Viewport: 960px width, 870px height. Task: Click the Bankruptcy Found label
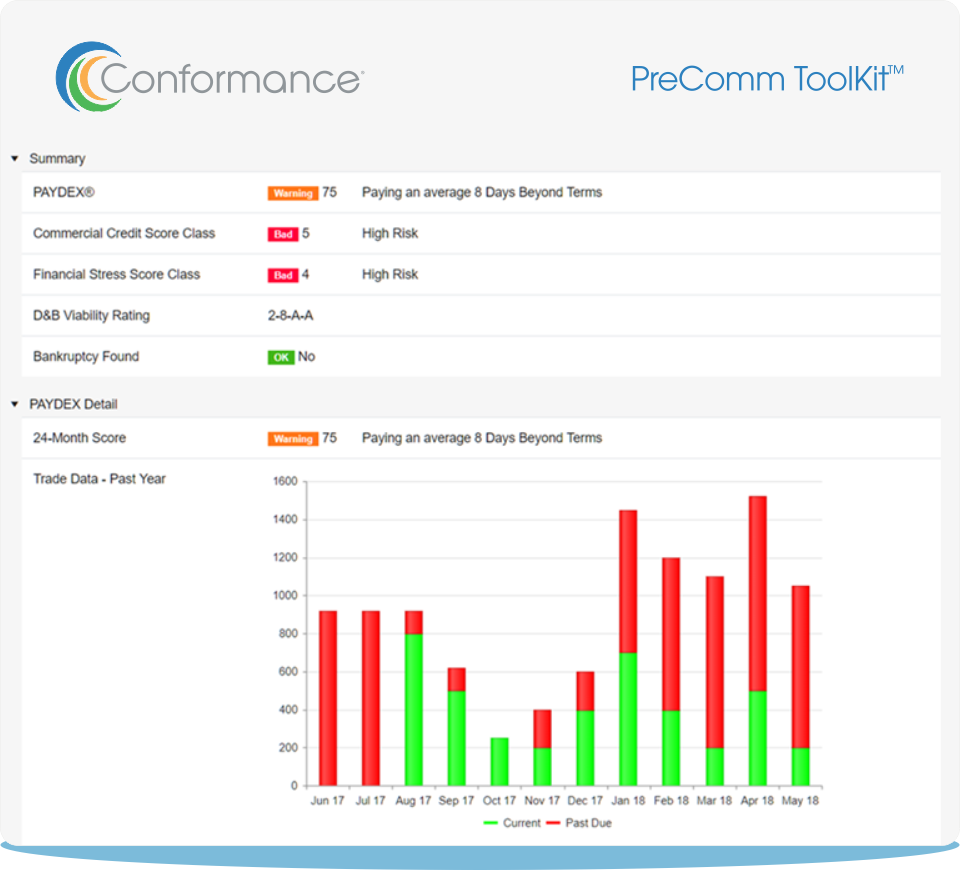point(86,356)
